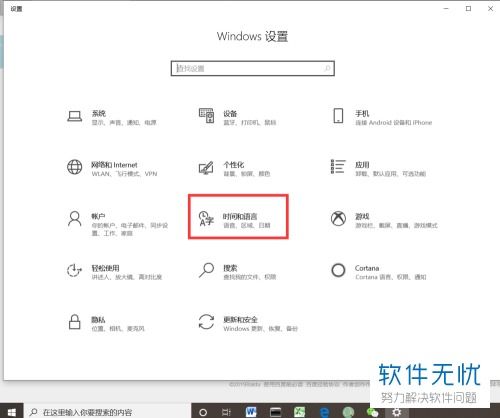Open the Privacy (隐私) lock icon
The height and width of the screenshot is (418, 500).
tap(74, 322)
